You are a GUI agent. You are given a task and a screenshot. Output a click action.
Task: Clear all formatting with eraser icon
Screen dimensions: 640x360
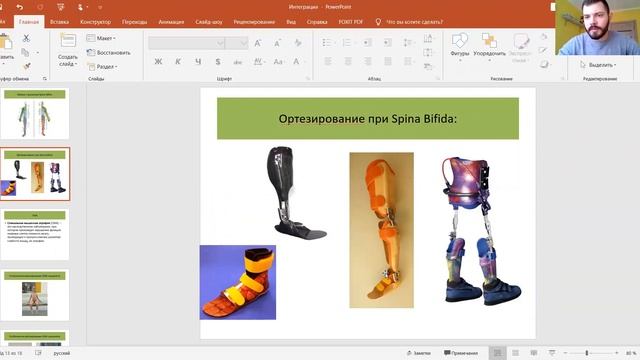[298, 43]
